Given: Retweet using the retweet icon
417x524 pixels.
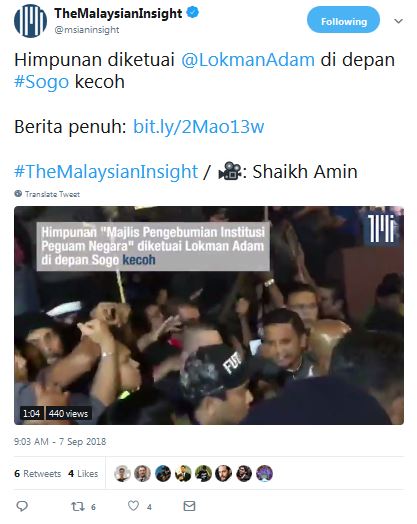Looking at the screenshot, I should click(78, 506).
